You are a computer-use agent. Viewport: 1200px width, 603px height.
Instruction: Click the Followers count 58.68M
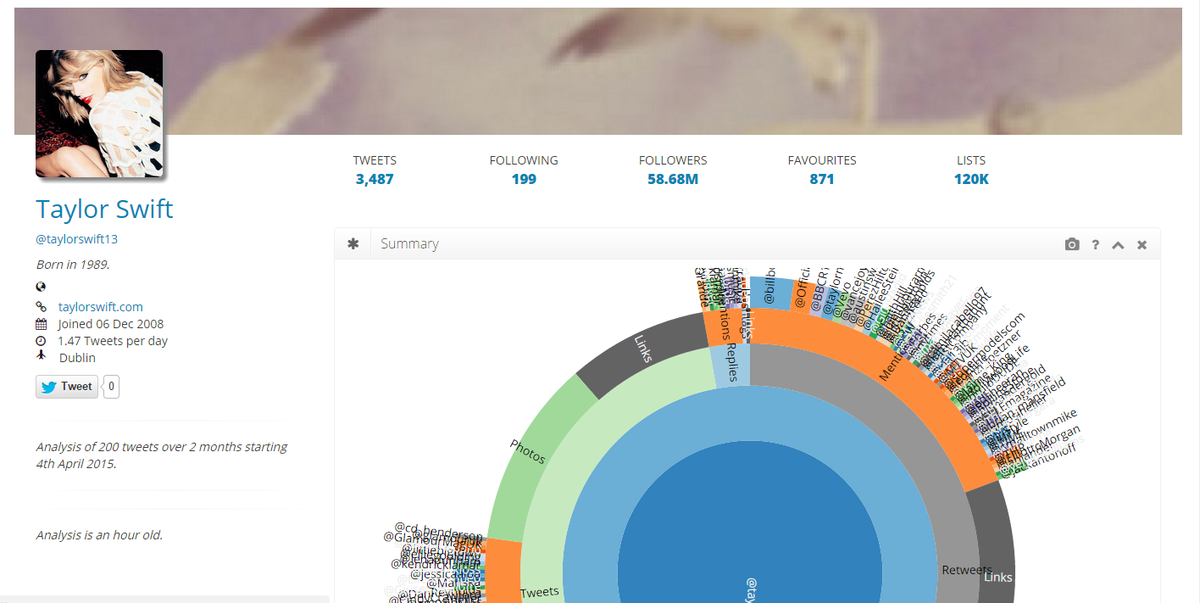tap(673, 179)
